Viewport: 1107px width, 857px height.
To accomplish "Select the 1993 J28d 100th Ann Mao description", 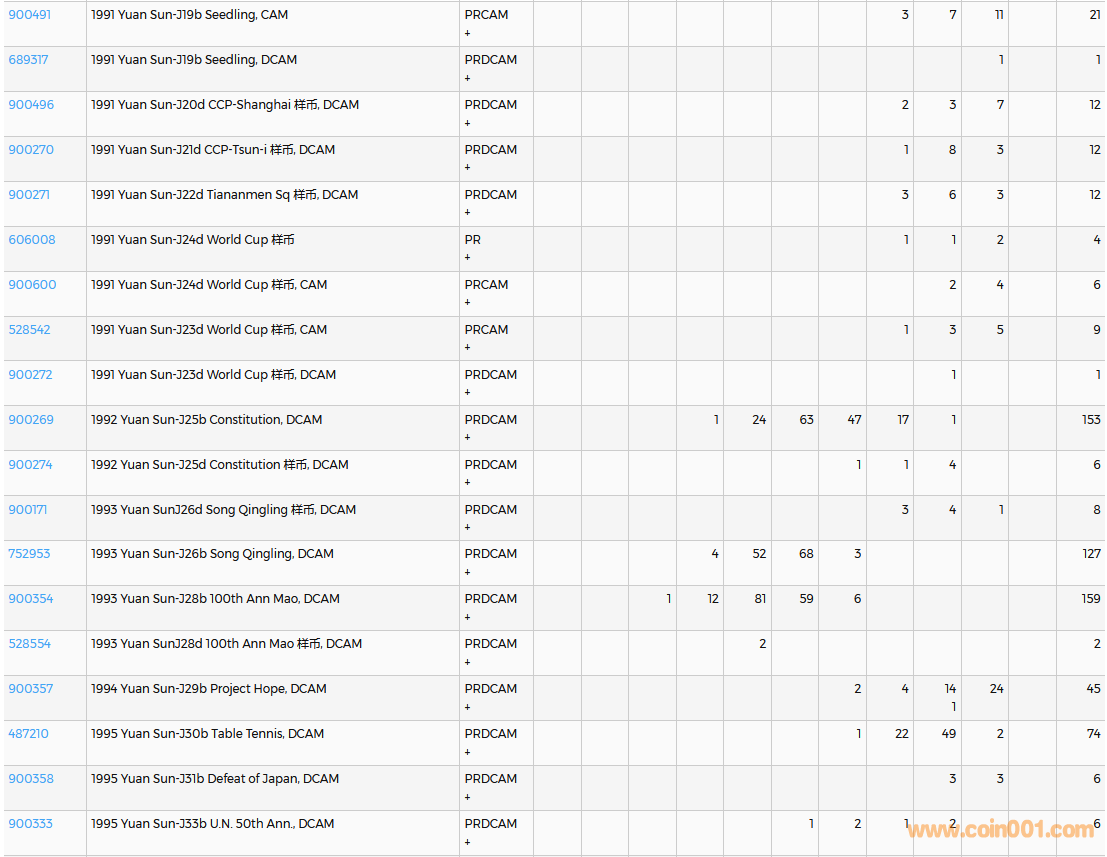I will (226, 644).
